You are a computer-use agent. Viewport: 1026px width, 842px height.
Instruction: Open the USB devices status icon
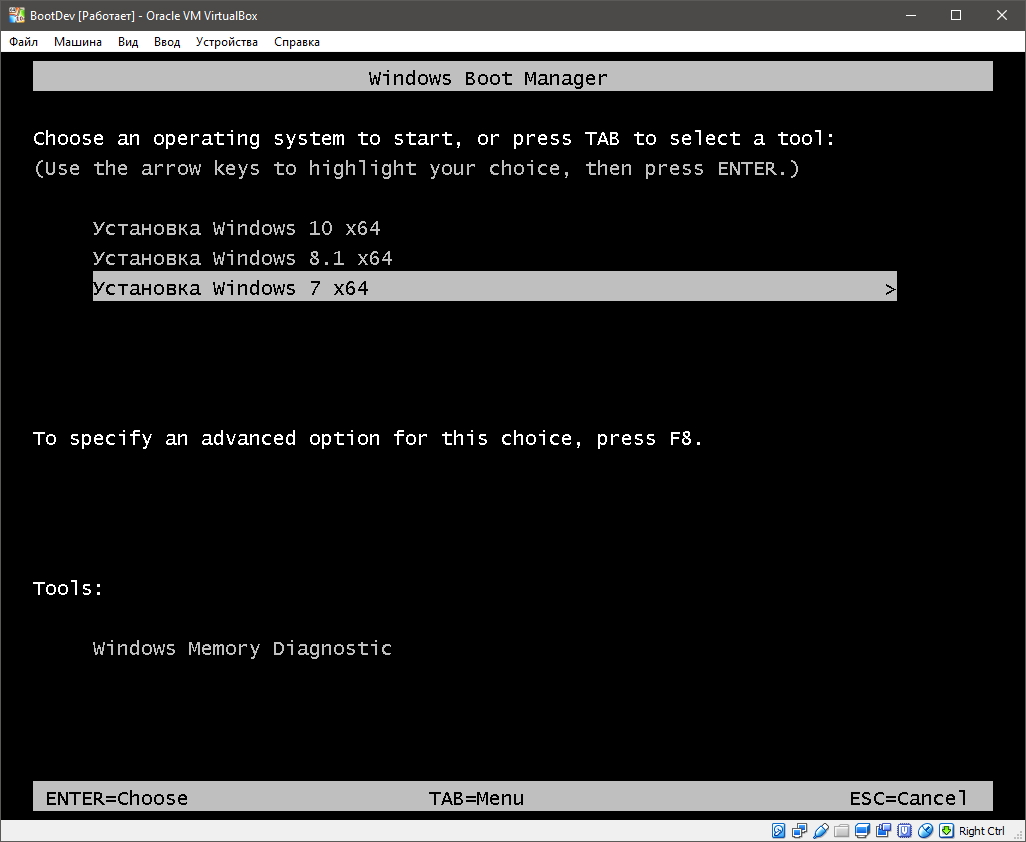pos(821,831)
